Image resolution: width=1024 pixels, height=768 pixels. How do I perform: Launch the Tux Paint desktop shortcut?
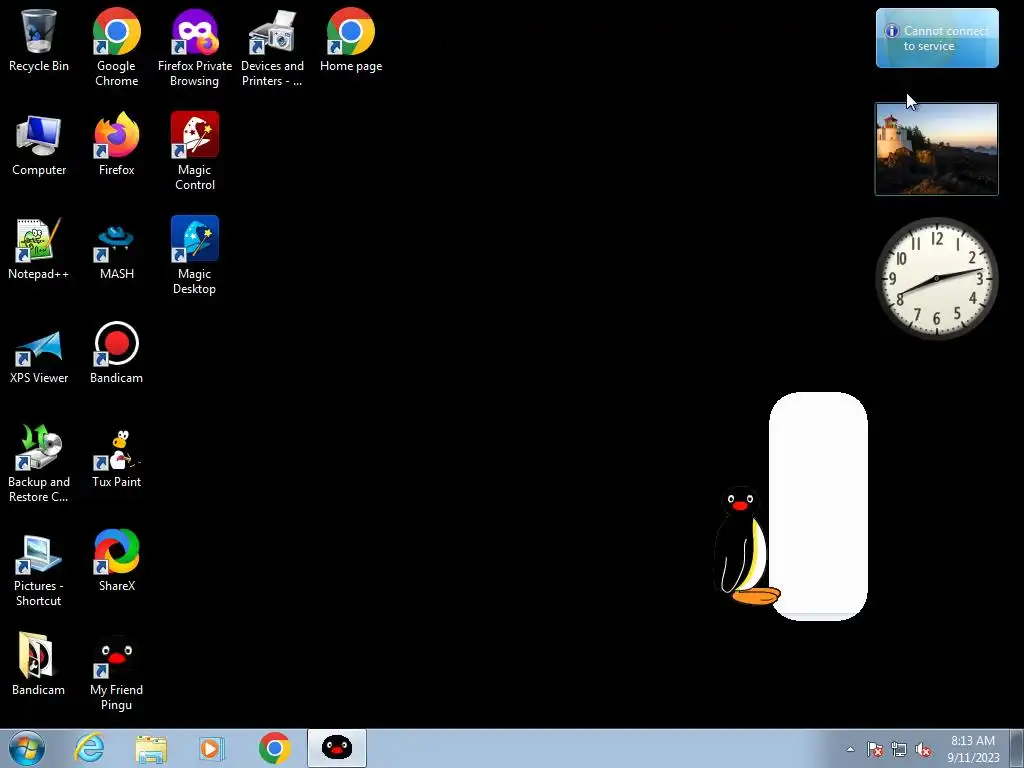(116, 457)
